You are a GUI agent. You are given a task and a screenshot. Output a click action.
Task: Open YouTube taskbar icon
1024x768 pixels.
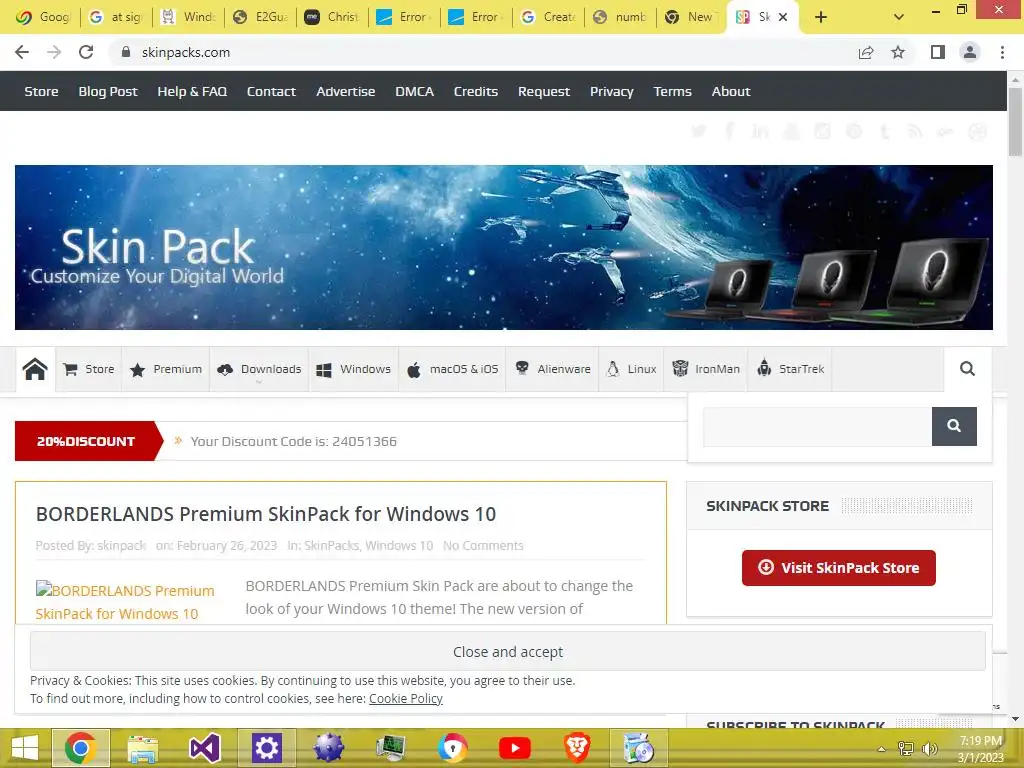click(515, 748)
